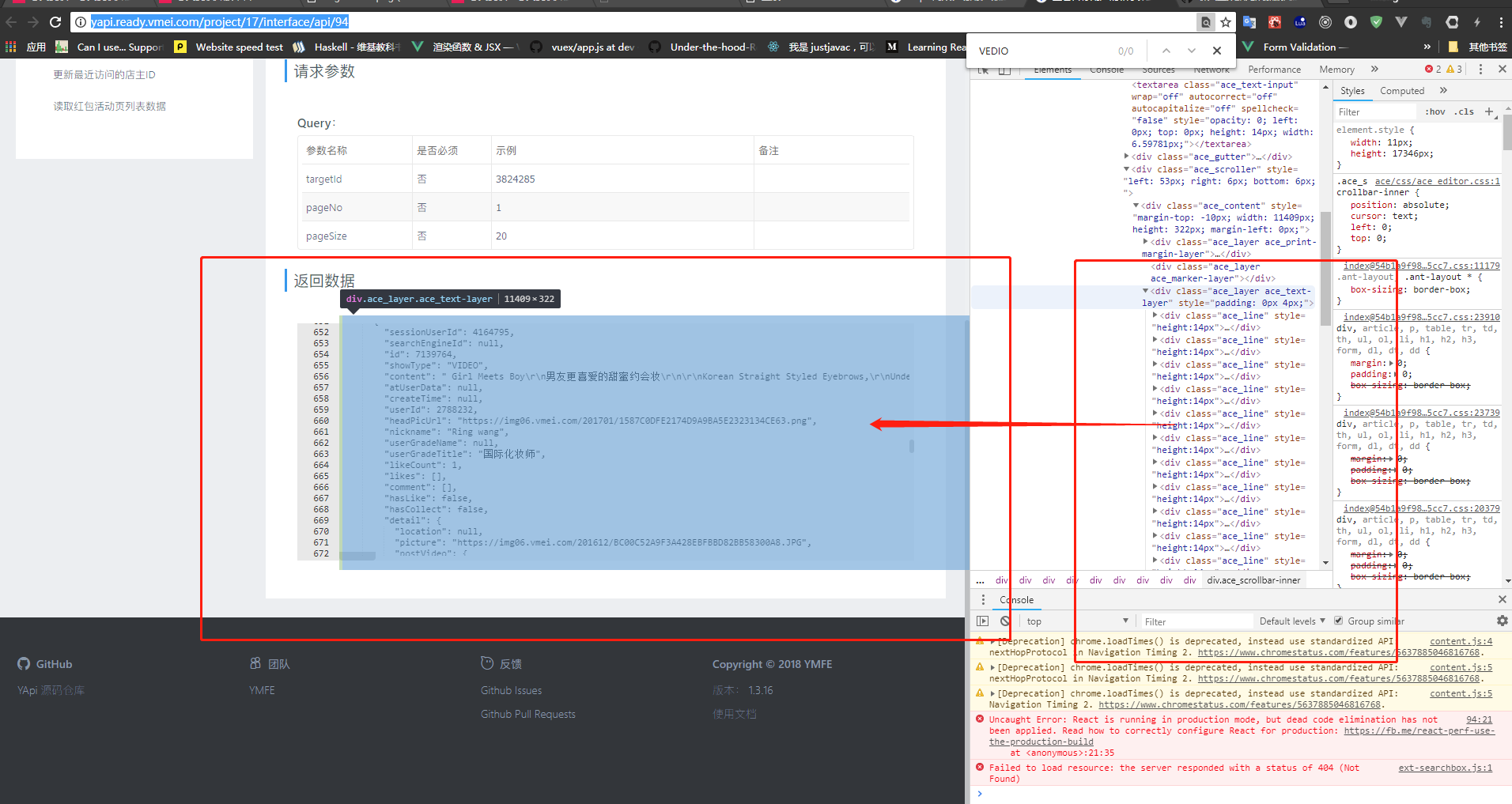Click the lightning bolt extension icon
Image resolution: width=1512 pixels, height=804 pixels.
(x=1476, y=22)
